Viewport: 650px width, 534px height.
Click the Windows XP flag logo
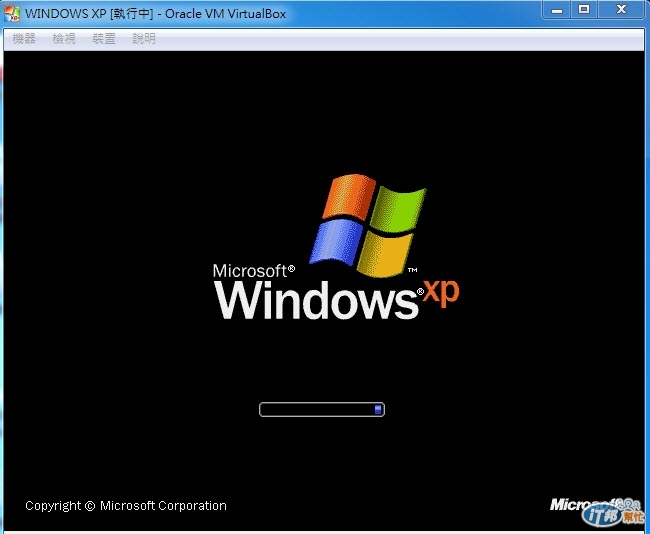click(368, 226)
